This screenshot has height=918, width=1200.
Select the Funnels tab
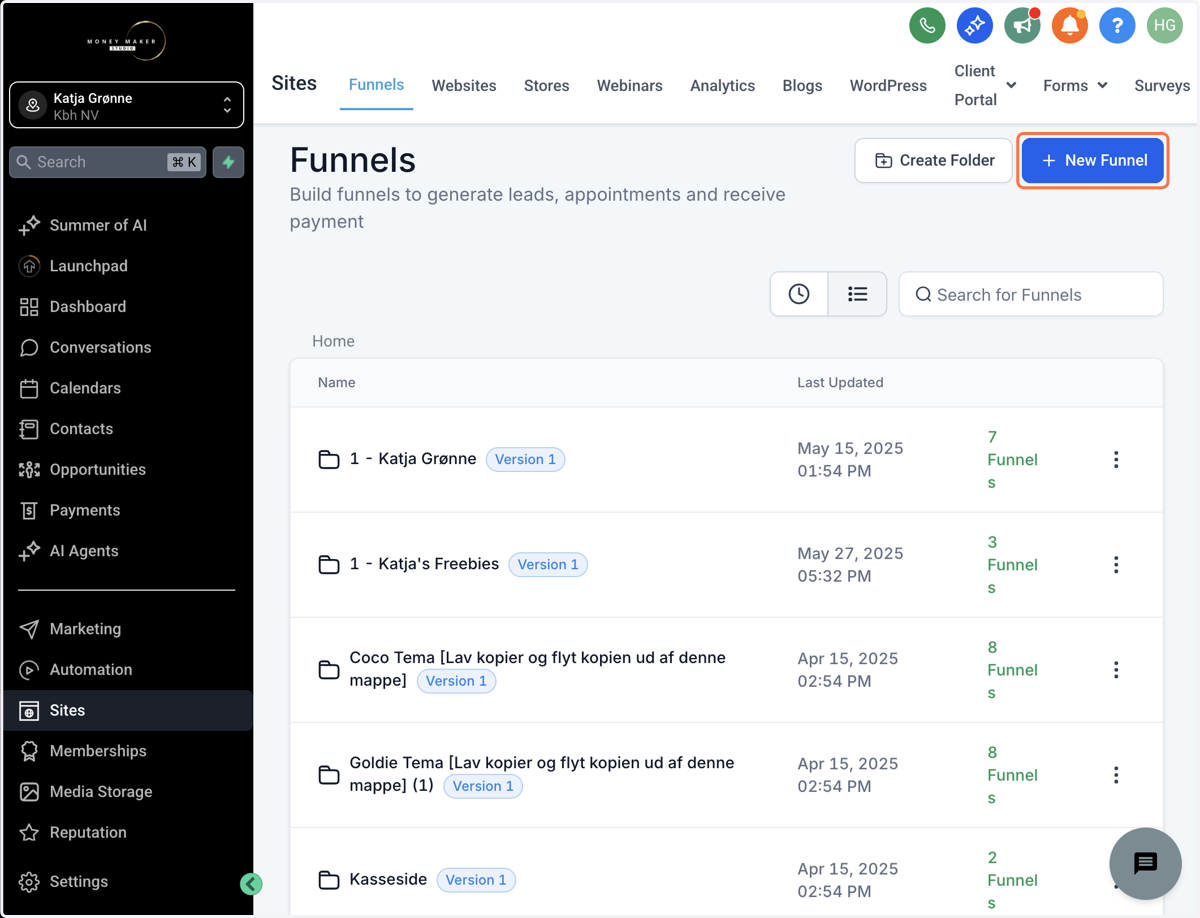pyautogui.click(x=376, y=84)
